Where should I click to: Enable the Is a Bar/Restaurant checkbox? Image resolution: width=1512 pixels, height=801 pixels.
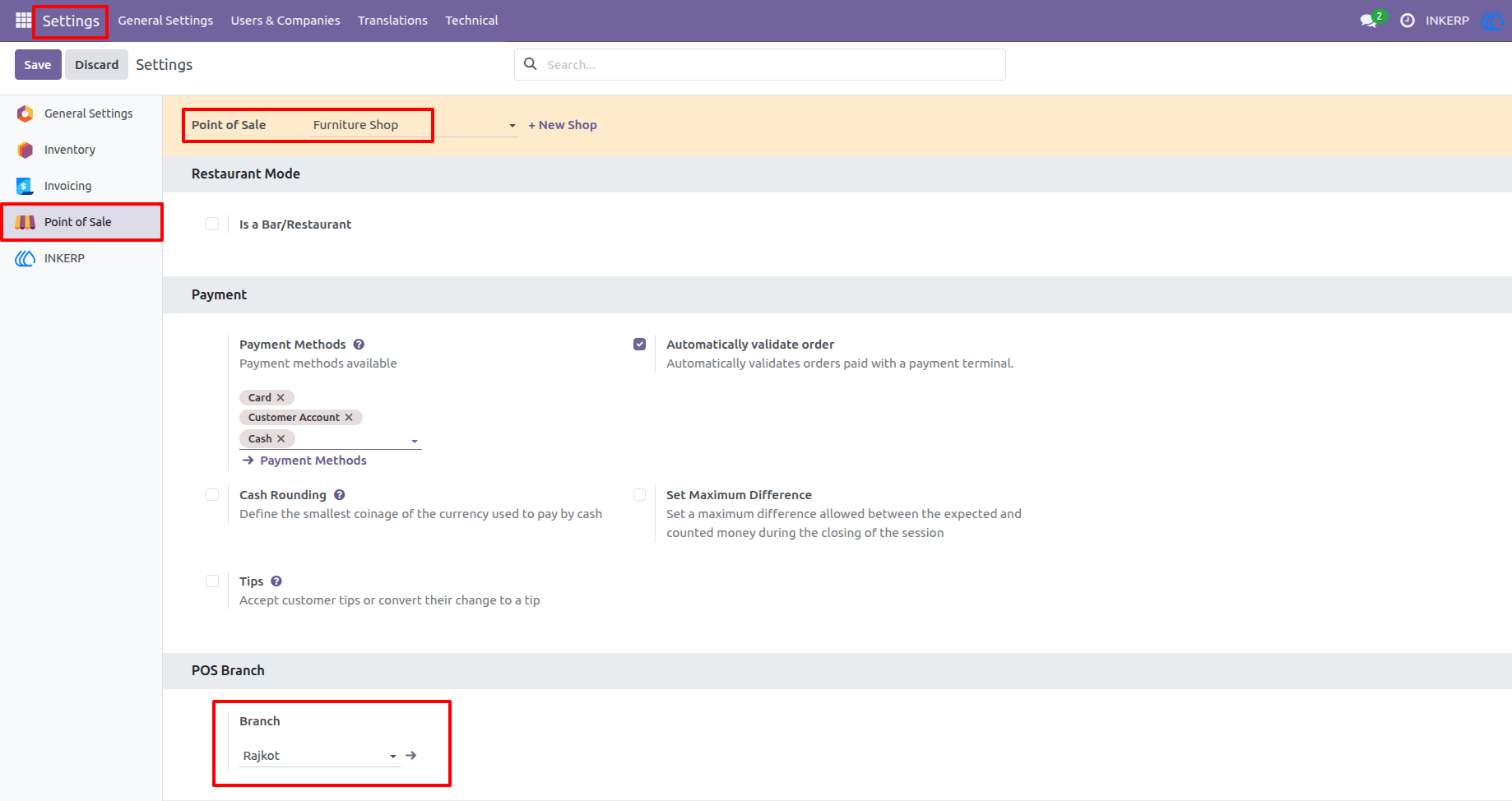pos(212,224)
